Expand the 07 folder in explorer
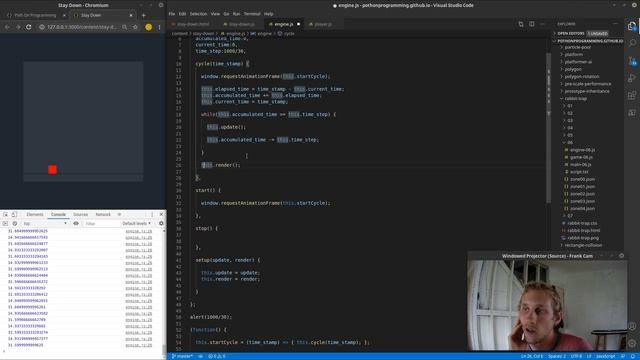This screenshot has width=640, height=360. (569, 216)
